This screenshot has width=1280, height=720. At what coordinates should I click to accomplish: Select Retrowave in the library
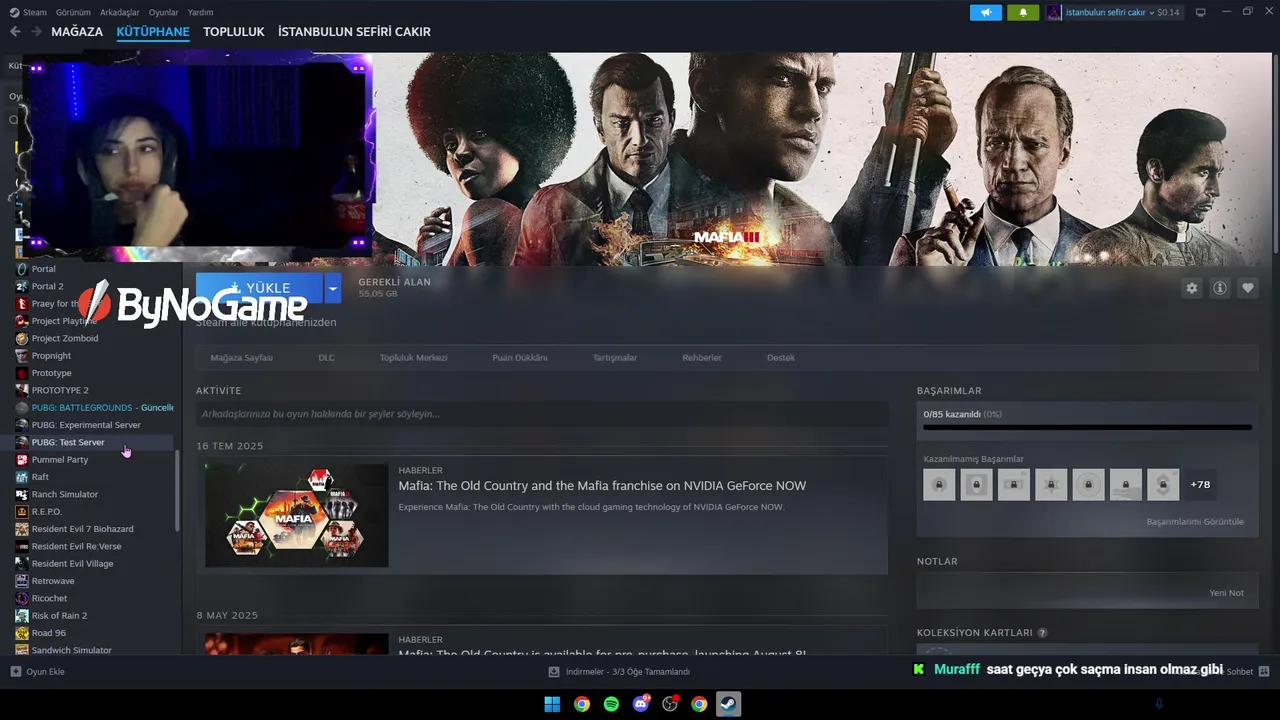point(53,581)
